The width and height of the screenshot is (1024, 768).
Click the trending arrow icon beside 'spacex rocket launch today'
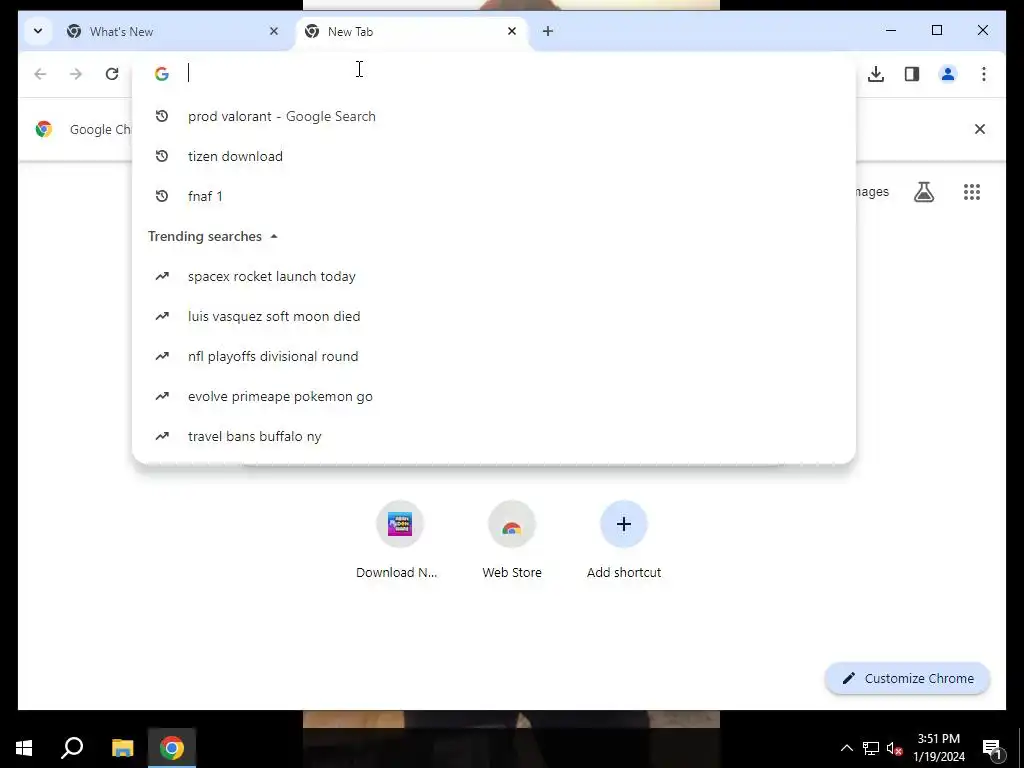[162, 276]
